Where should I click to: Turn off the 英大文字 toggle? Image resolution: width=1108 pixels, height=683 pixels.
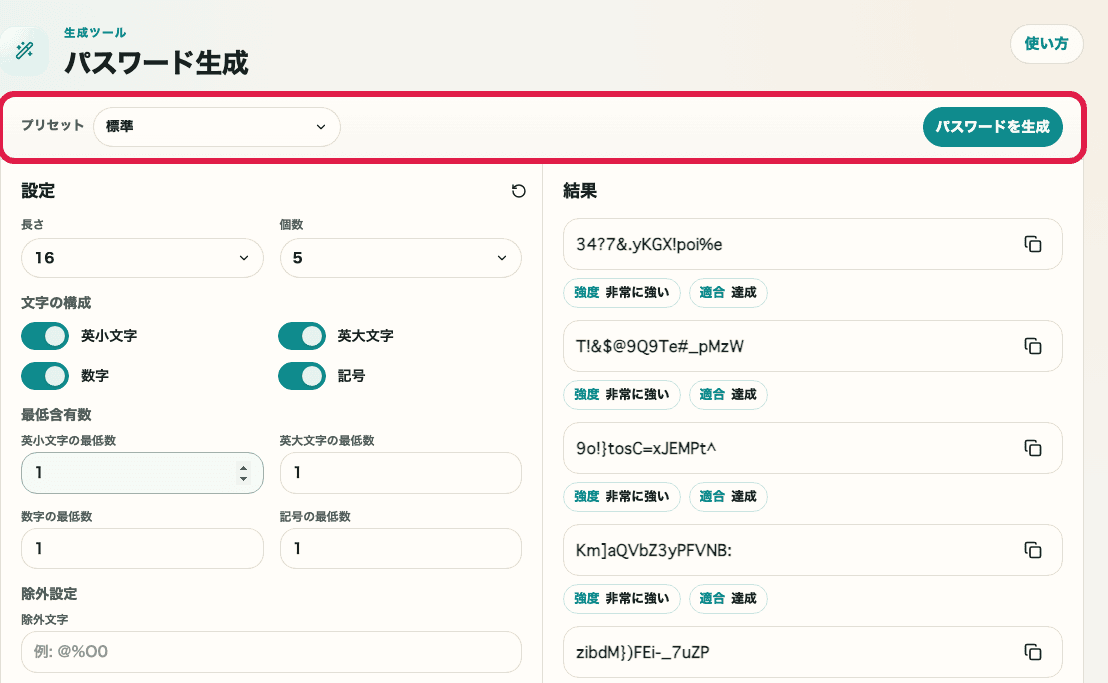point(302,336)
